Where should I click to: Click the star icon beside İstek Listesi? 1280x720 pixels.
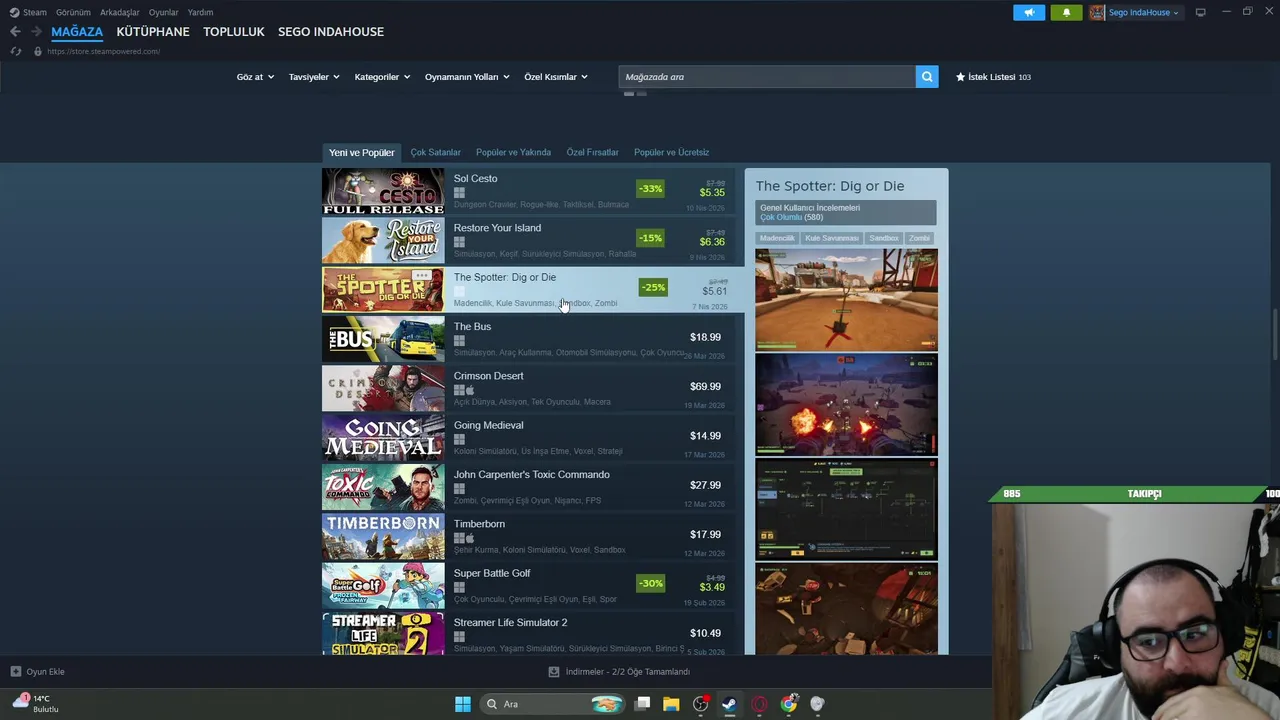(x=961, y=77)
